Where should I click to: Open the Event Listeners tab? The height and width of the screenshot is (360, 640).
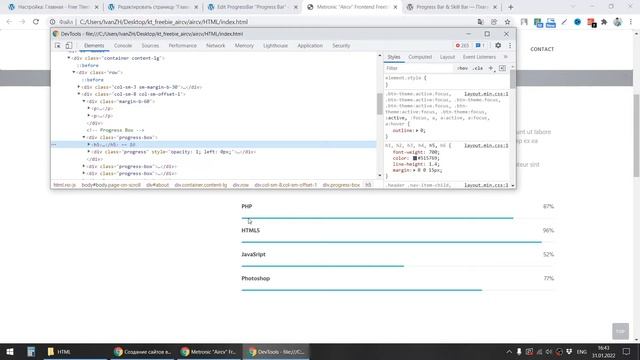[479, 57]
